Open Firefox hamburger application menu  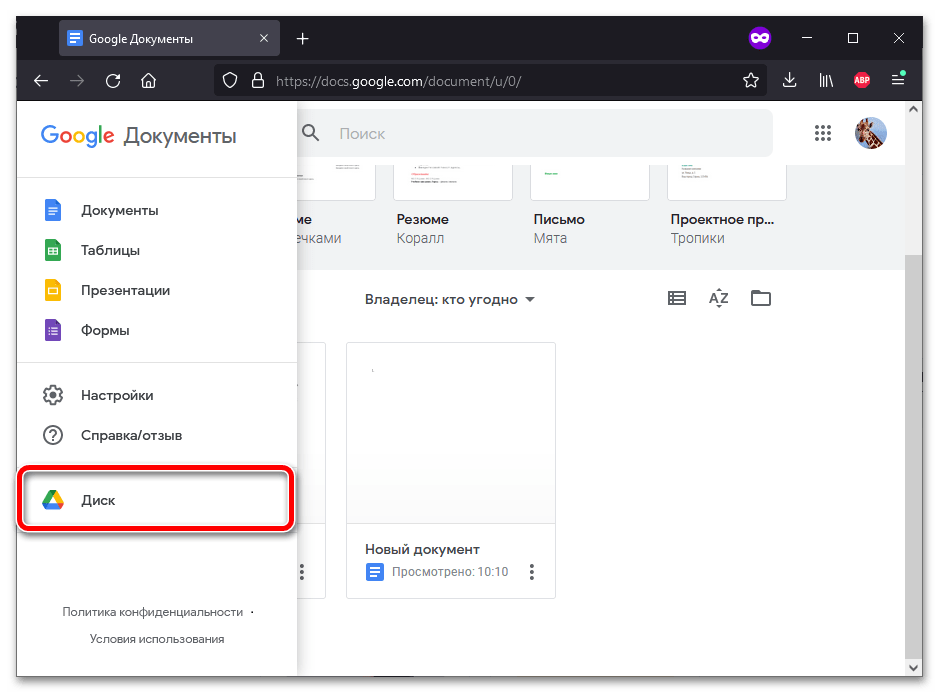pyautogui.click(x=898, y=80)
